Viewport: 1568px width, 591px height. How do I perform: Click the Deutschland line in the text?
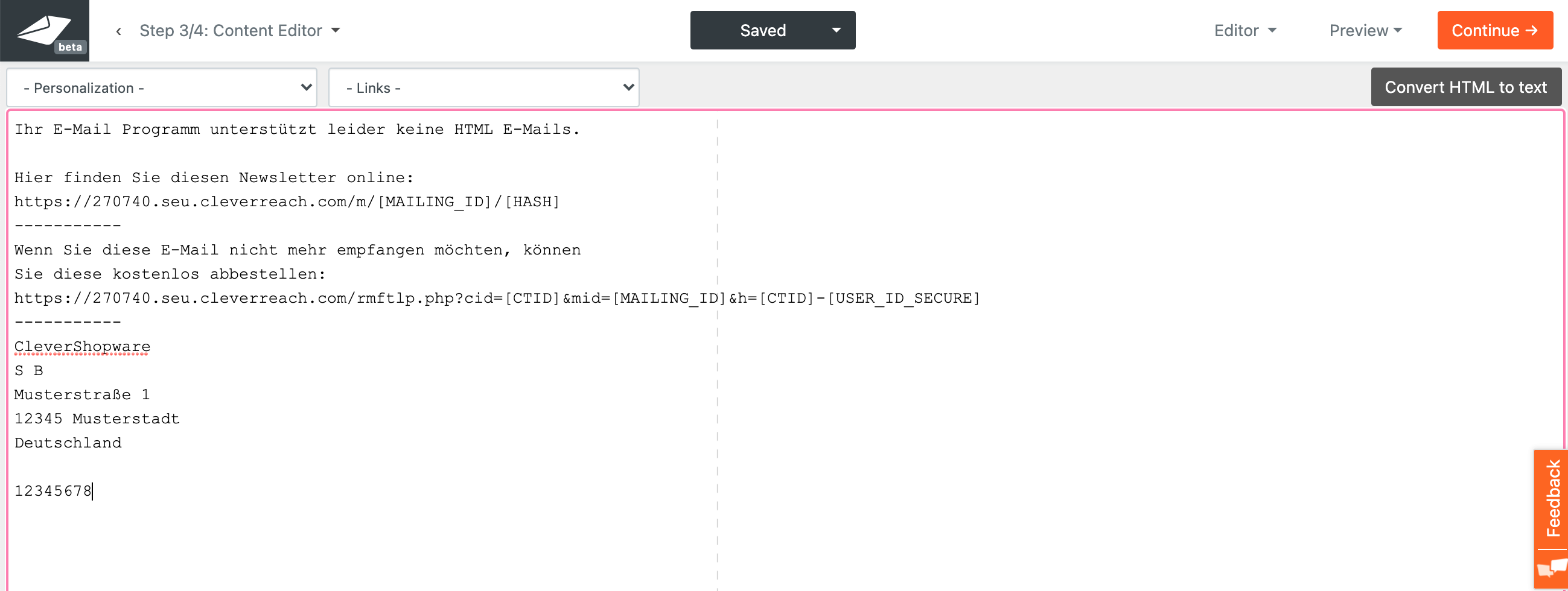point(68,443)
